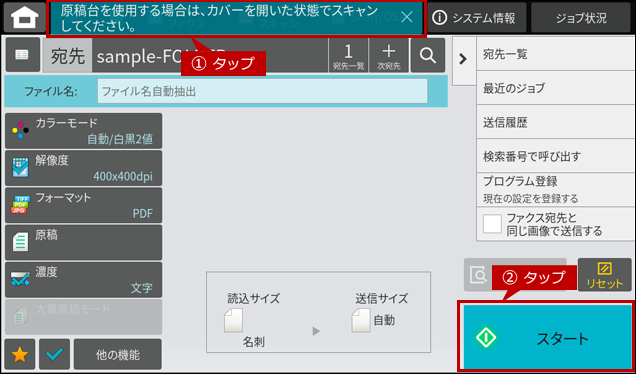This screenshot has height=374, width=636.
Task: Open 原稿 original setting
Action: tap(84, 243)
